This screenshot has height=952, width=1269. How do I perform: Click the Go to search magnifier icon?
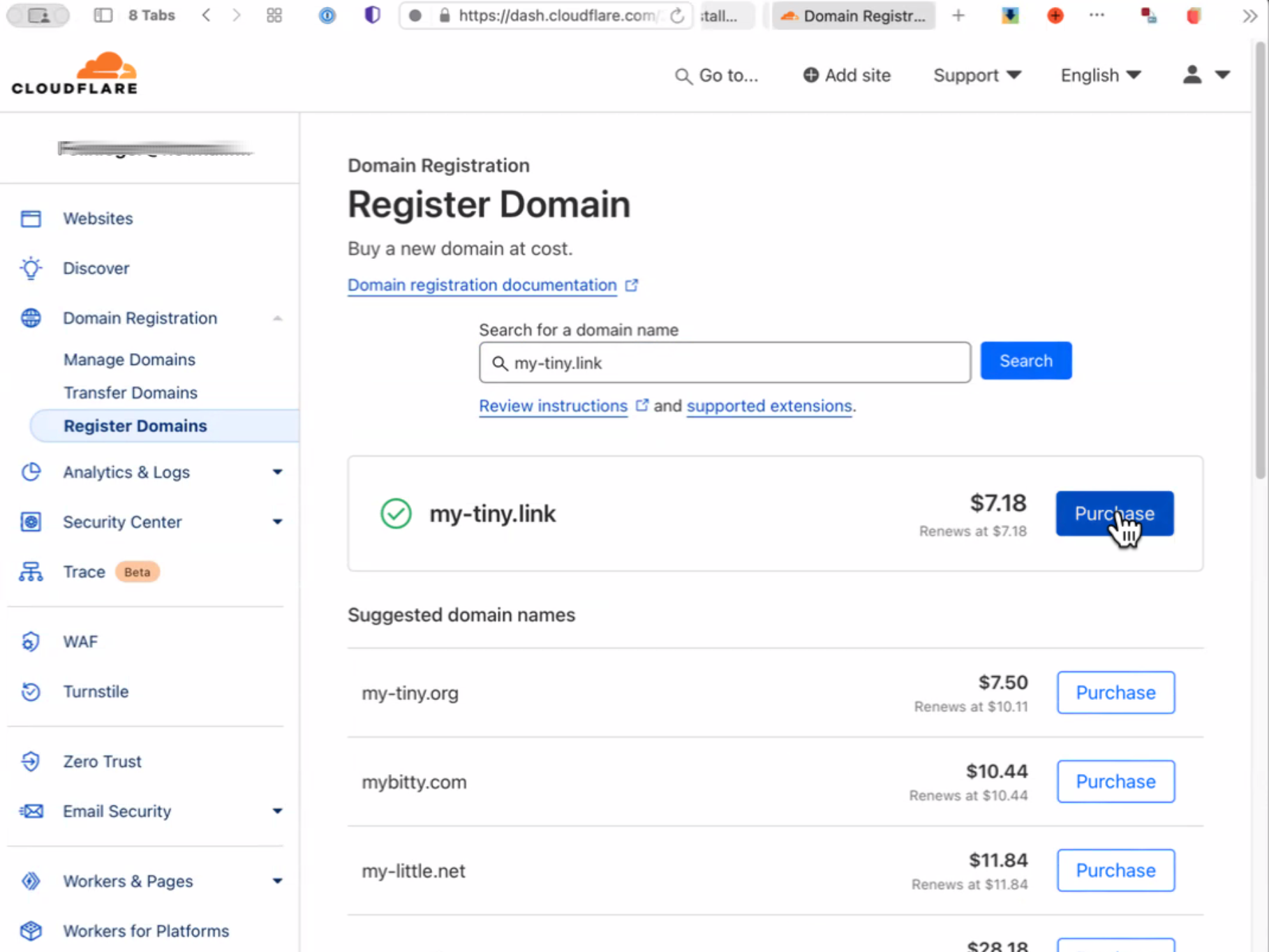pyautogui.click(x=683, y=76)
